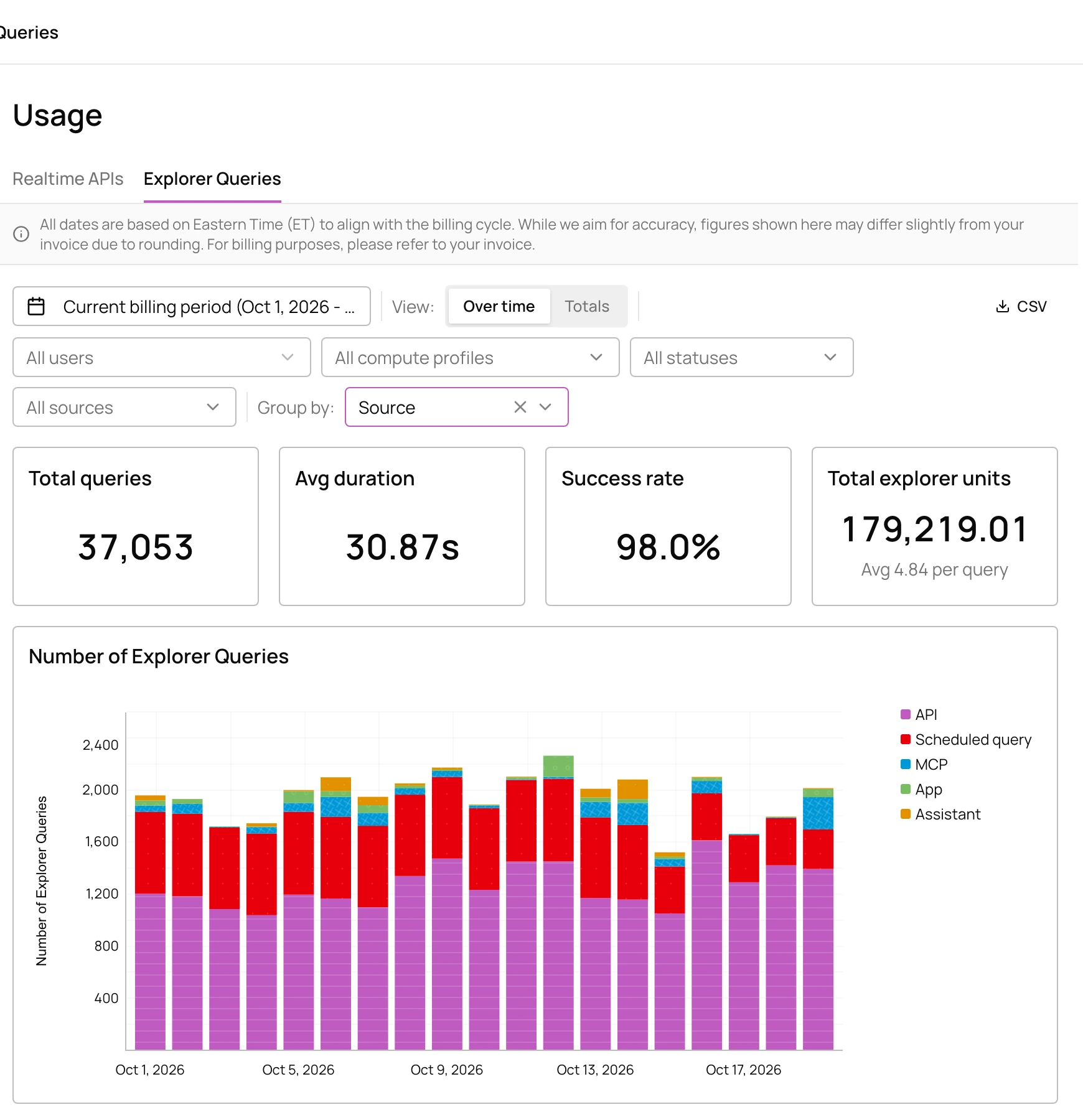Image resolution: width=1083 pixels, height=1120 pixels.
Task: Click the Oct 1, 2026 x-axis label
Action: point(150,1070)
